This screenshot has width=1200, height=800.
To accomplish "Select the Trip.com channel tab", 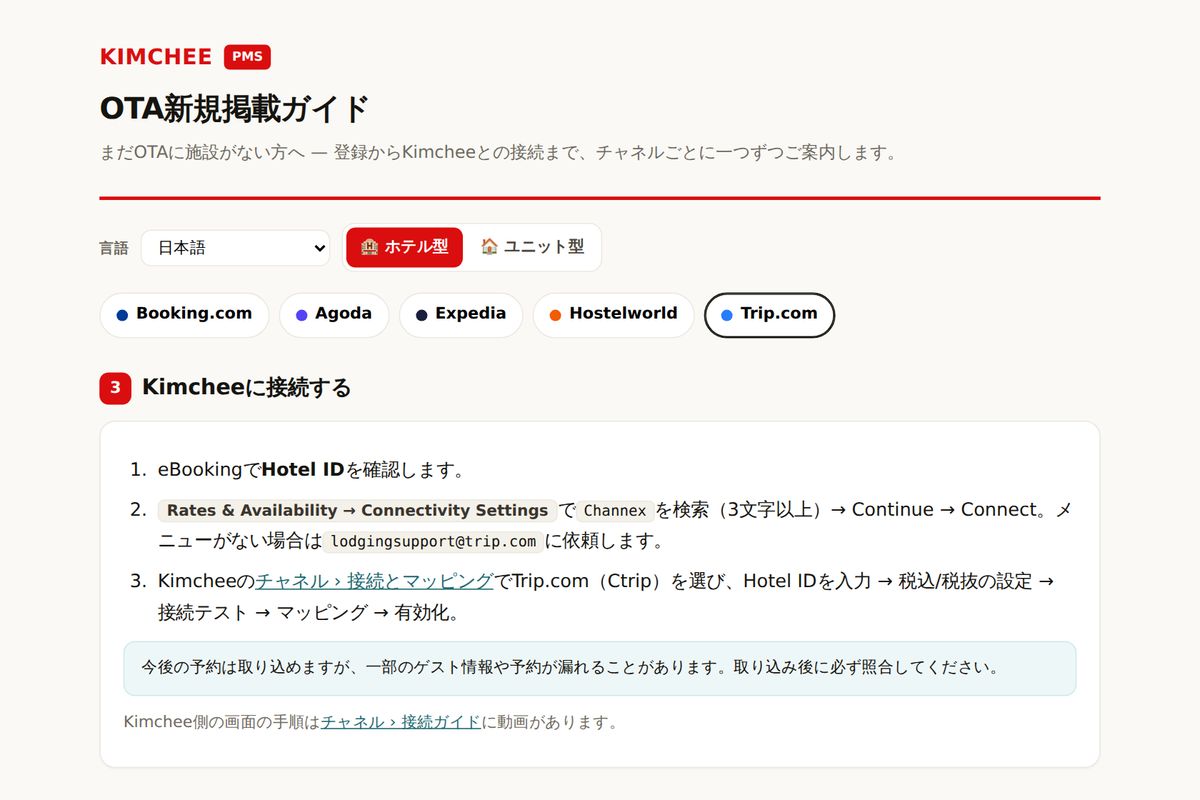I will (x=770, y=315).
